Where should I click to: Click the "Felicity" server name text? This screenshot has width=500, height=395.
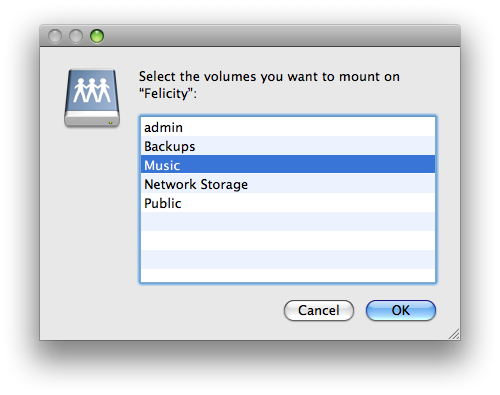pyautogui.click(x=166, y=93)
